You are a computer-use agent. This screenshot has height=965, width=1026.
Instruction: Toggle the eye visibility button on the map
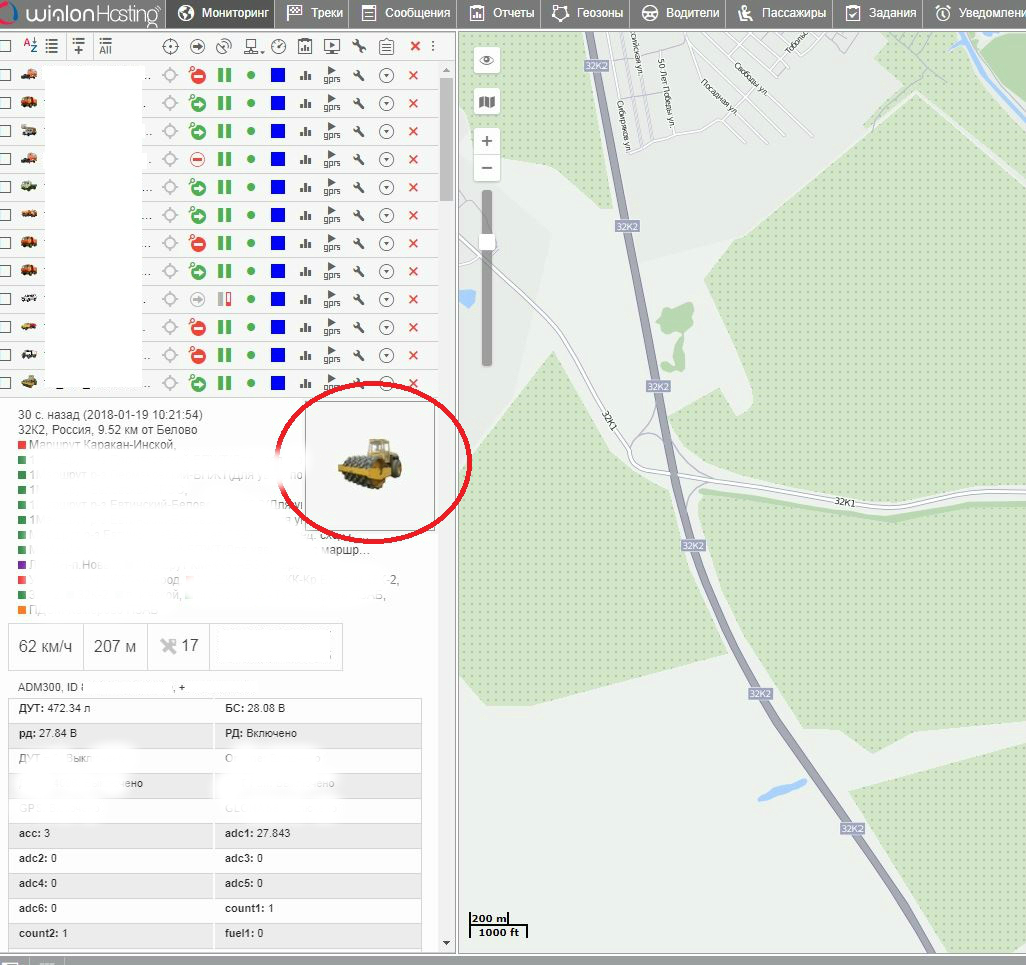[487, 60]
